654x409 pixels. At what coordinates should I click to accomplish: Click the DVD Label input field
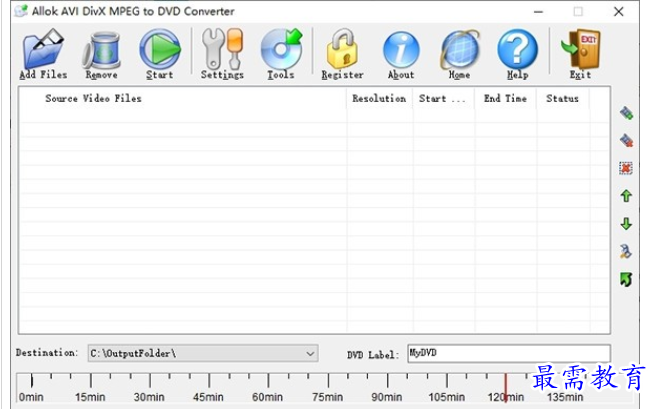tap(509, 353)
